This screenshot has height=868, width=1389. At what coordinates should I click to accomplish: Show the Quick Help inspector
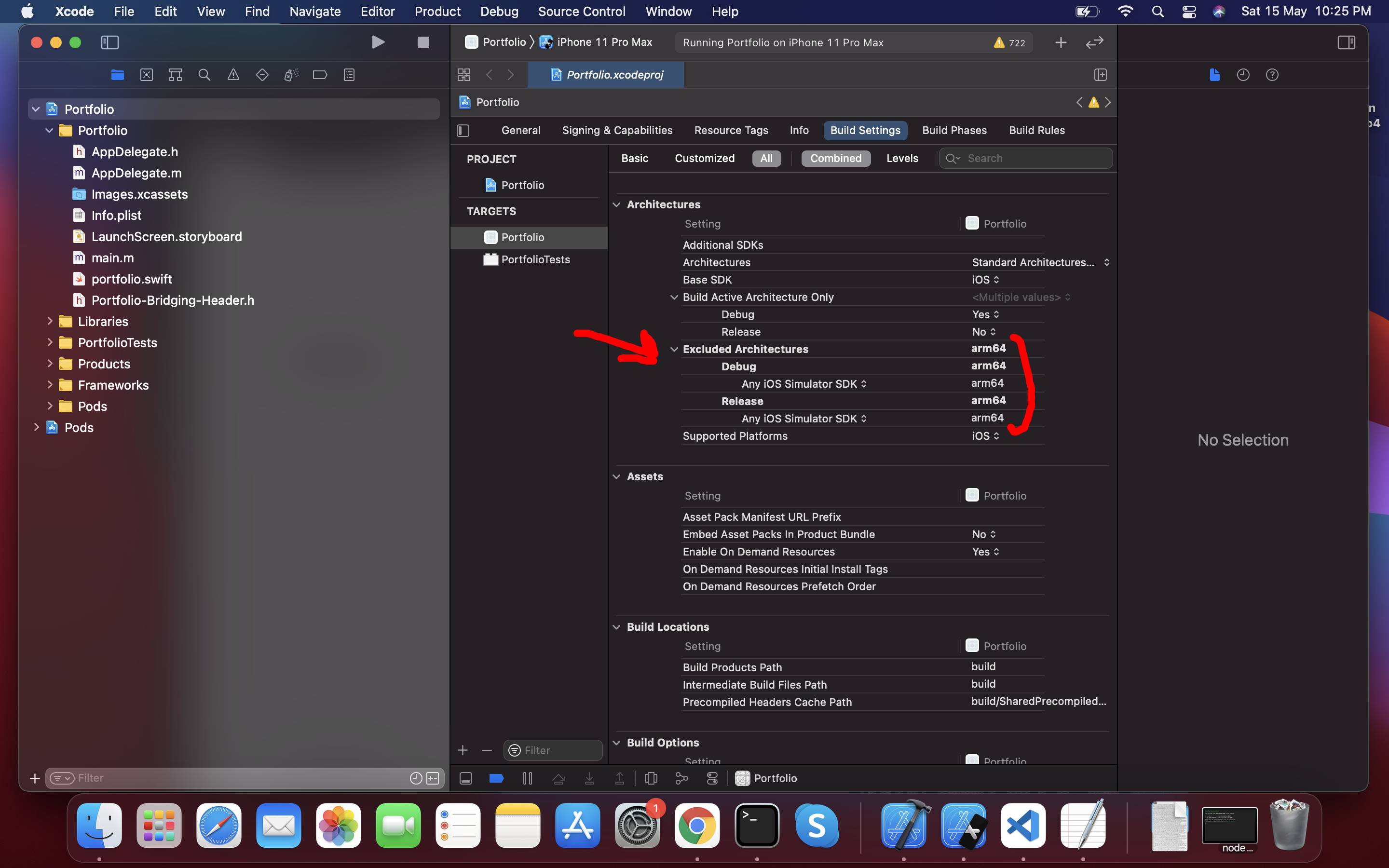[x=1272, y=75]
